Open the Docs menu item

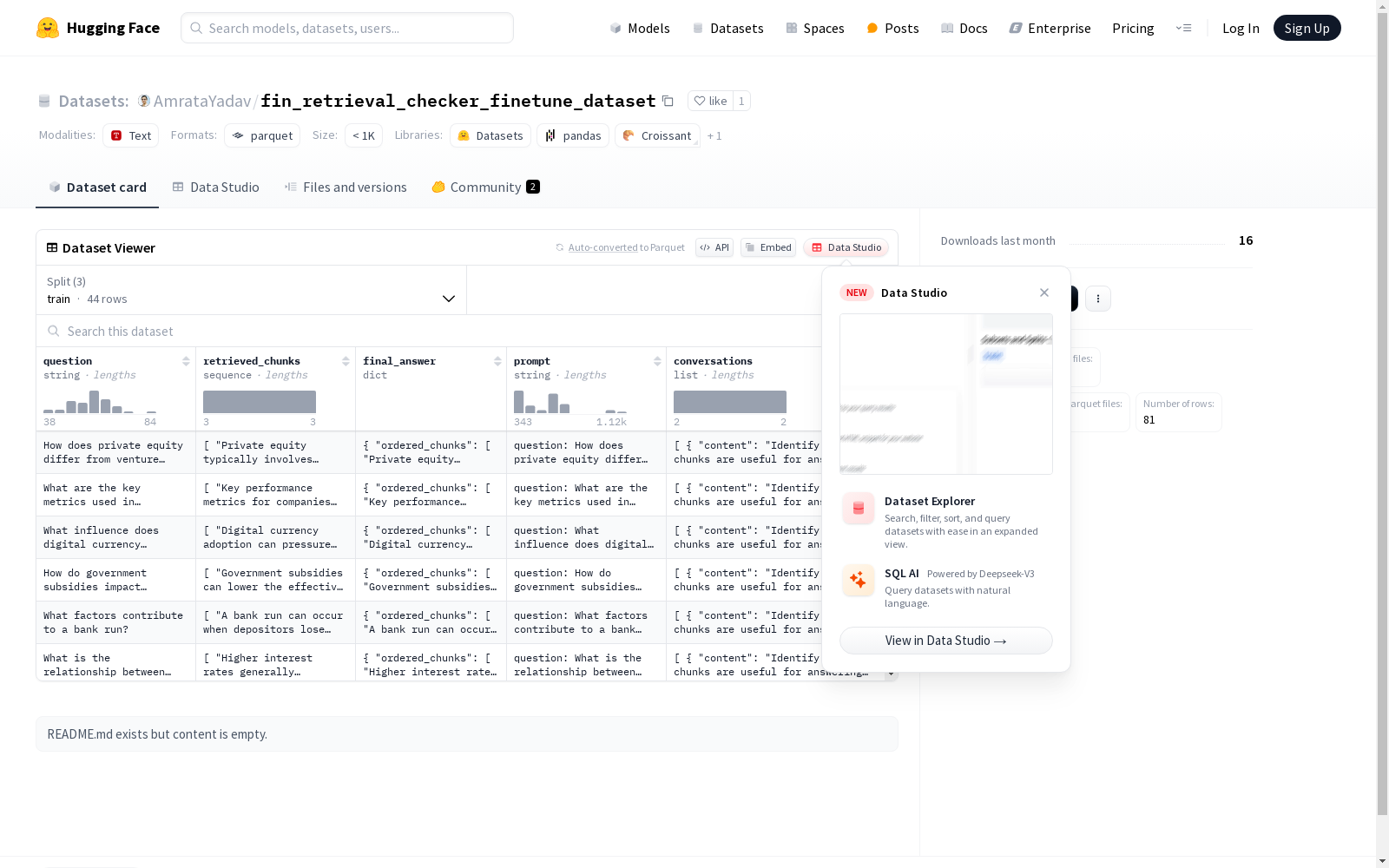tap(964, 28)
